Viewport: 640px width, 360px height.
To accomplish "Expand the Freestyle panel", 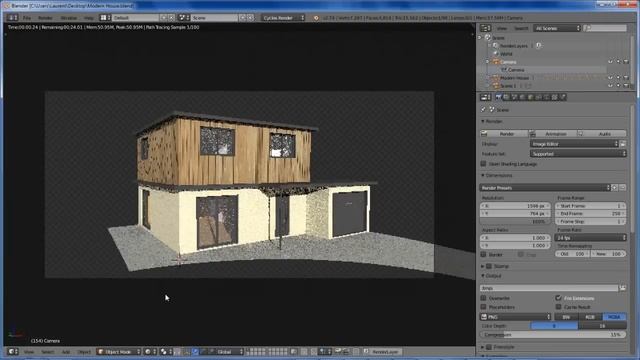I will (483, 347).
